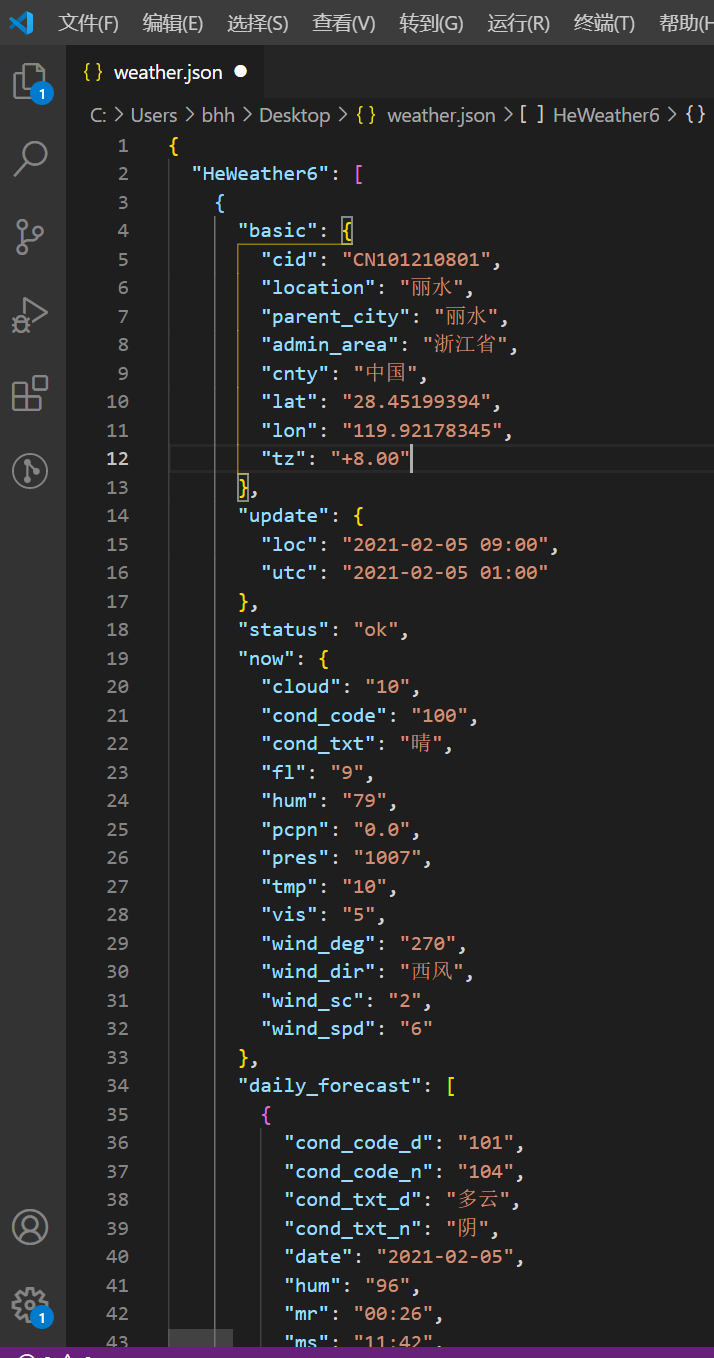The height and width of the screenshot is (1358, 714).
Task: Click line number 4 in the gutter
Action: tap(123, 230)
